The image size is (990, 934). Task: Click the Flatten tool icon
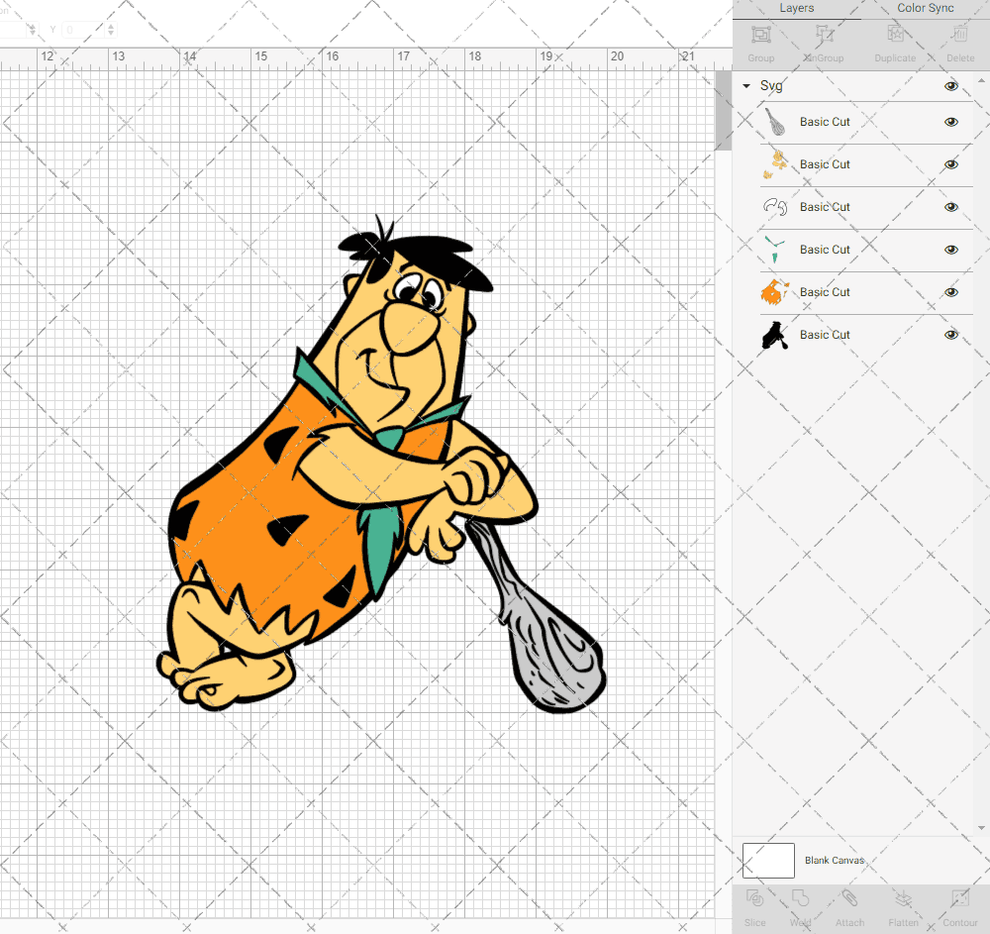click(x=903, y=903)
